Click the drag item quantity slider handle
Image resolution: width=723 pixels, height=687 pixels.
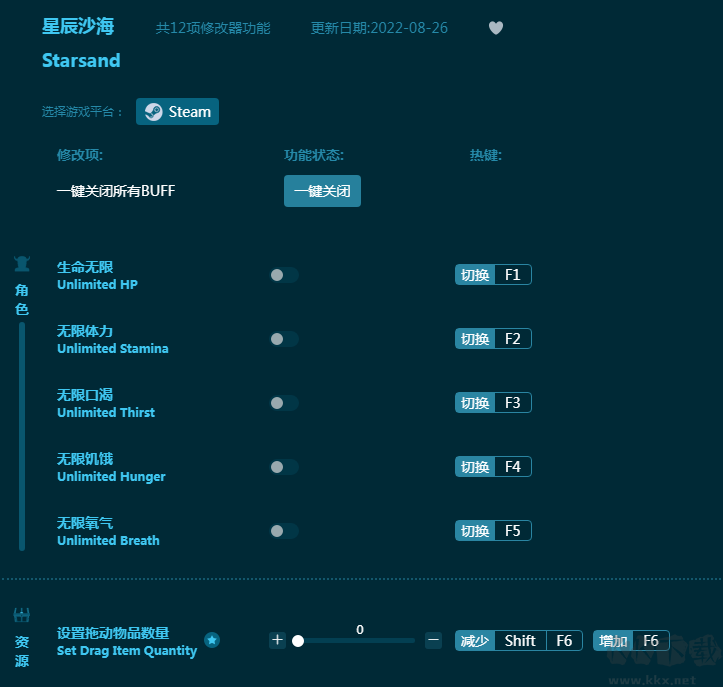298,641
